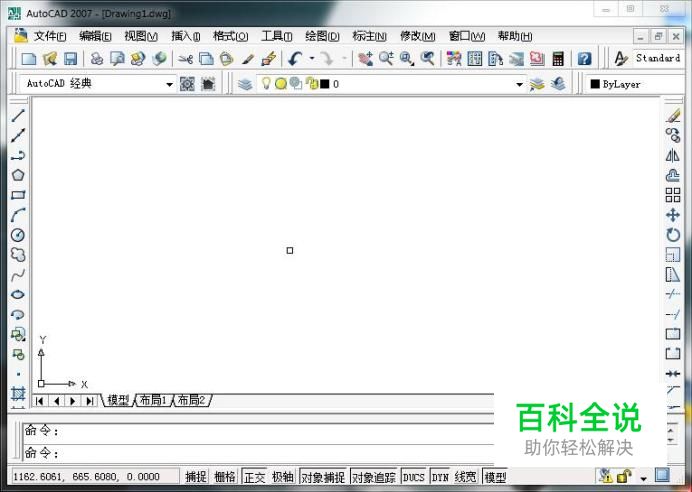
Task: Select the Revision Cloud tool
Action: 18,255
